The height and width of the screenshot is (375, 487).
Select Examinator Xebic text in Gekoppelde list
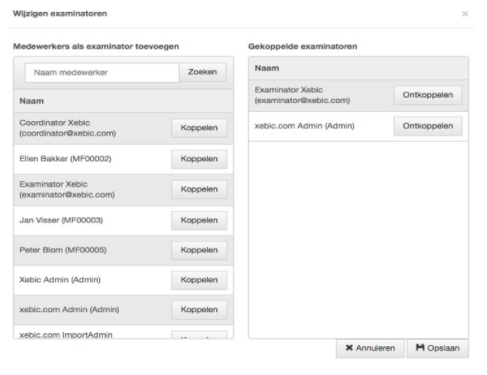(x=302, y=95)
